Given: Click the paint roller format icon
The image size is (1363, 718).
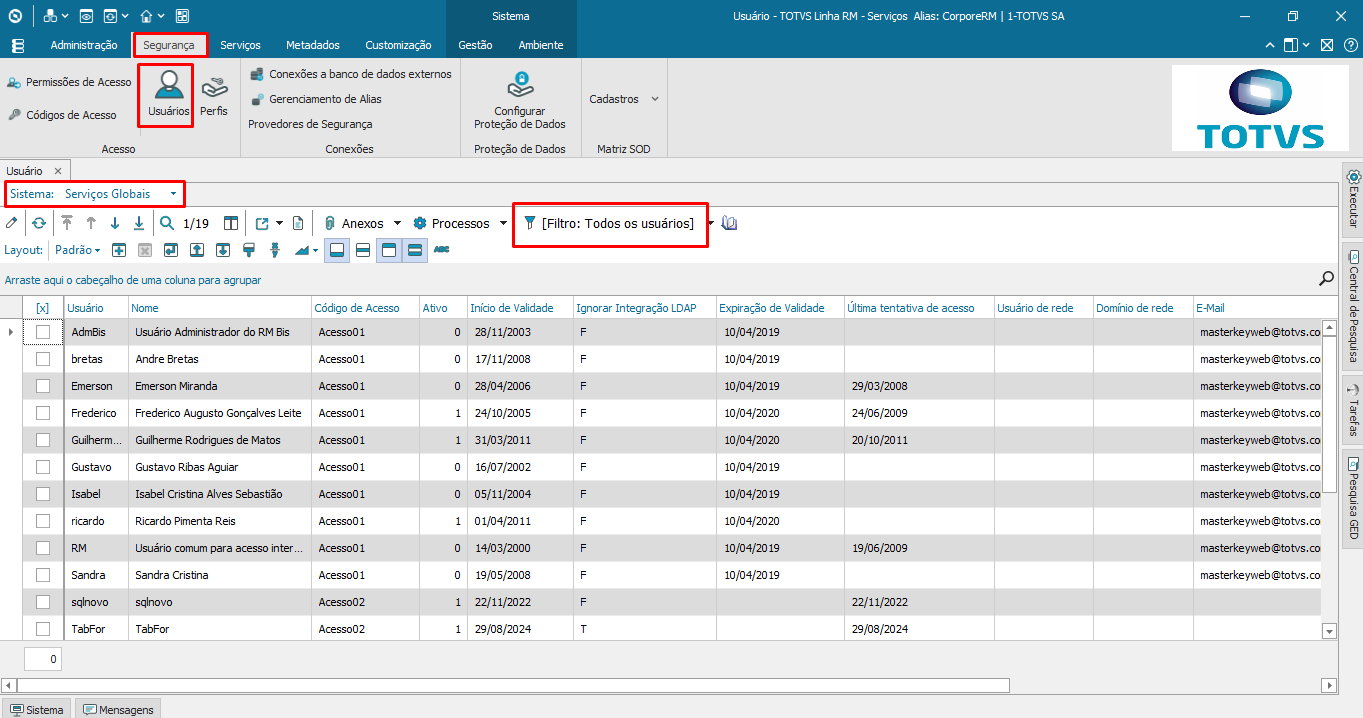Looking at the screenshot, I should 249,250.
